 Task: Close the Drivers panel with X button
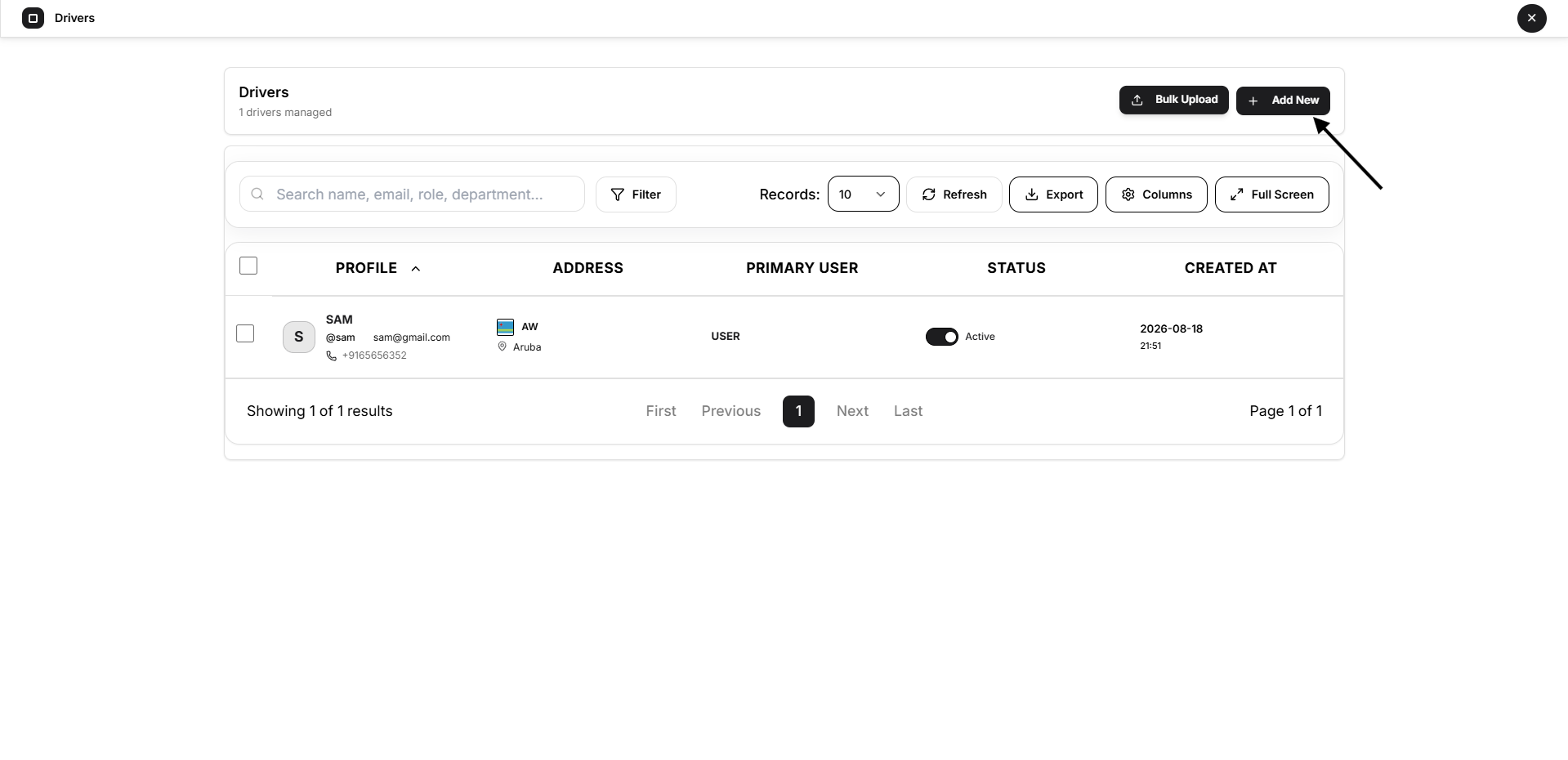(x=1531, y=18)
